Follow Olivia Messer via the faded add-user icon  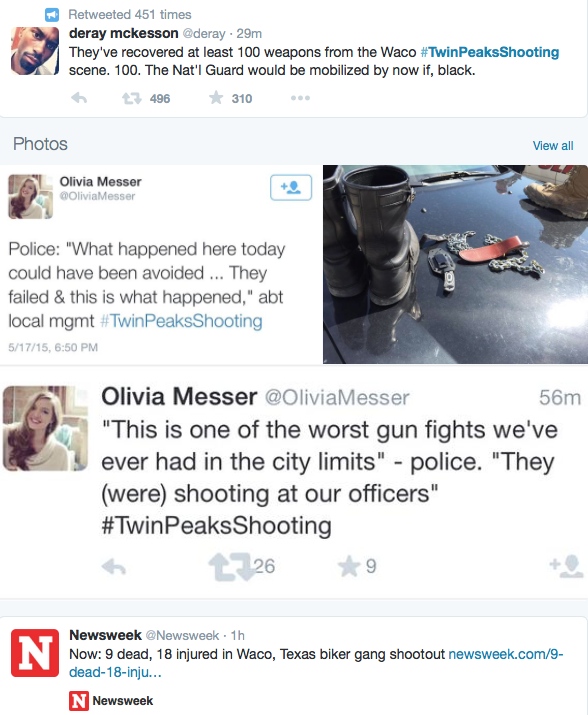click(x=566, y=566)
